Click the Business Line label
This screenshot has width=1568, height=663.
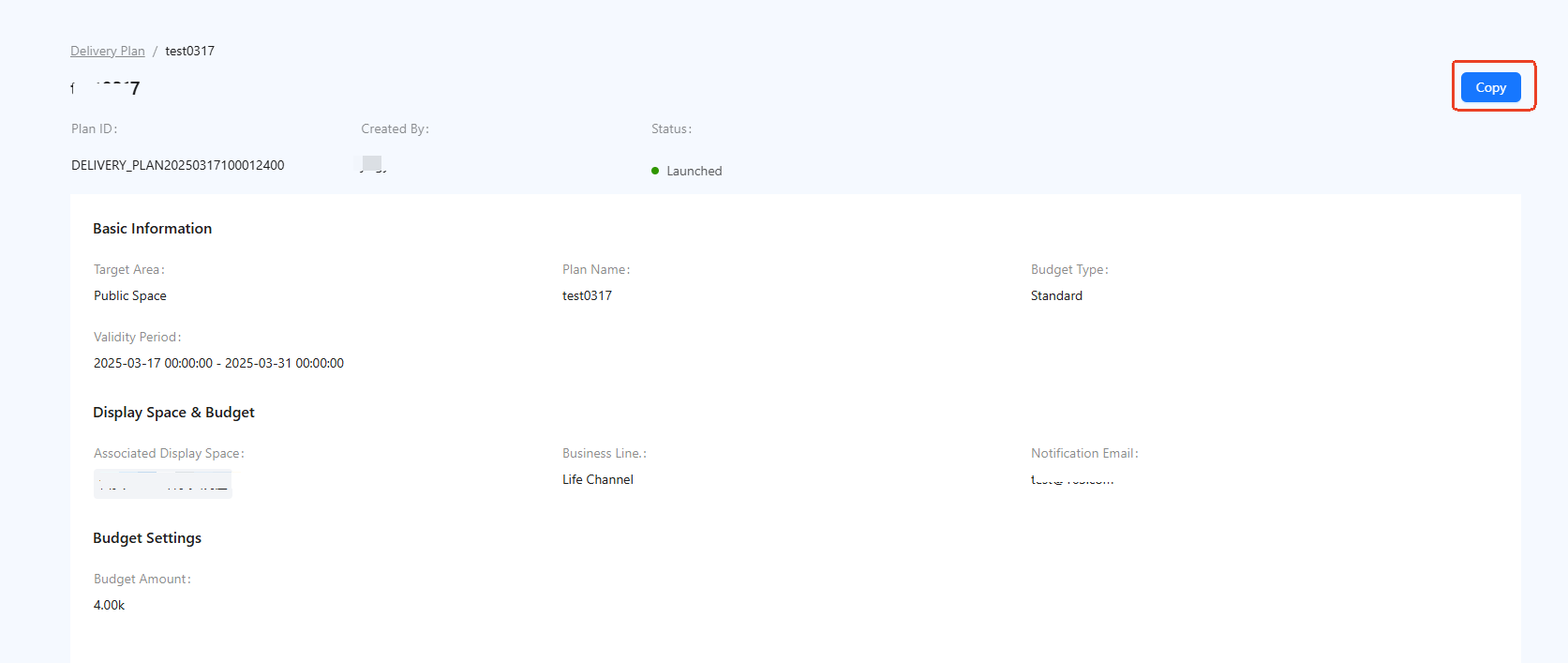coord(605,453)
